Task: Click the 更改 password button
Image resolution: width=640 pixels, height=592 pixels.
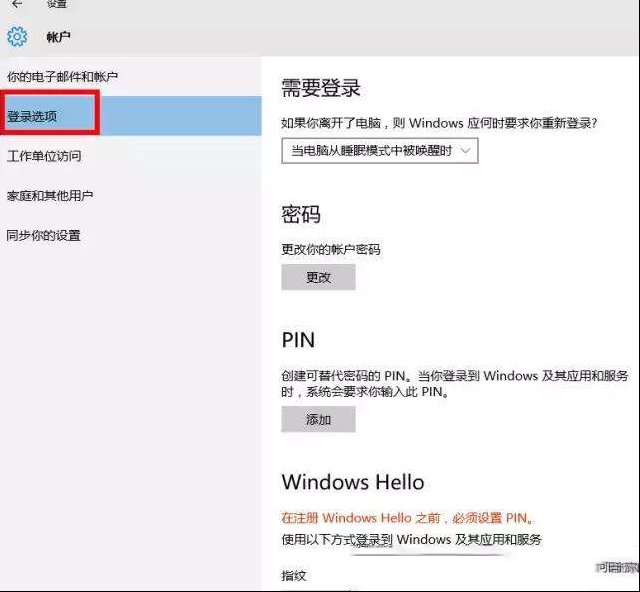Action: click(318, 277)
